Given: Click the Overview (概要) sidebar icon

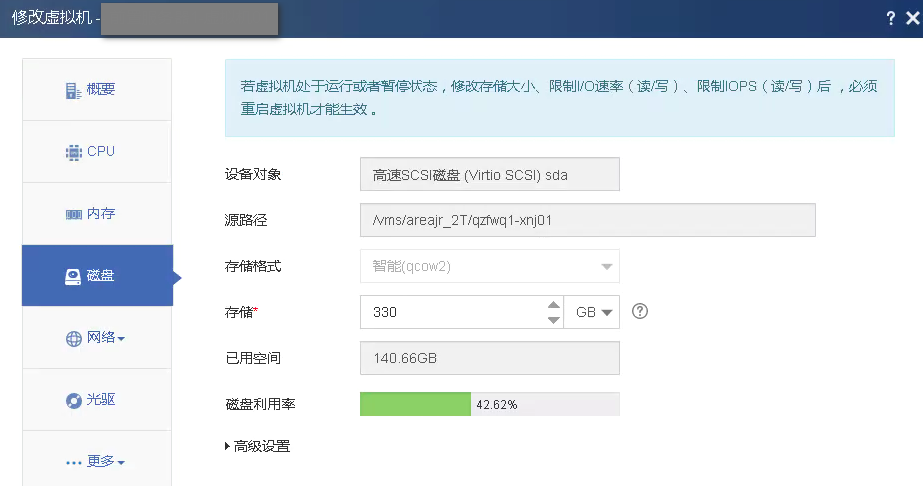Looking at the screenshot, I should click(73, 90).
